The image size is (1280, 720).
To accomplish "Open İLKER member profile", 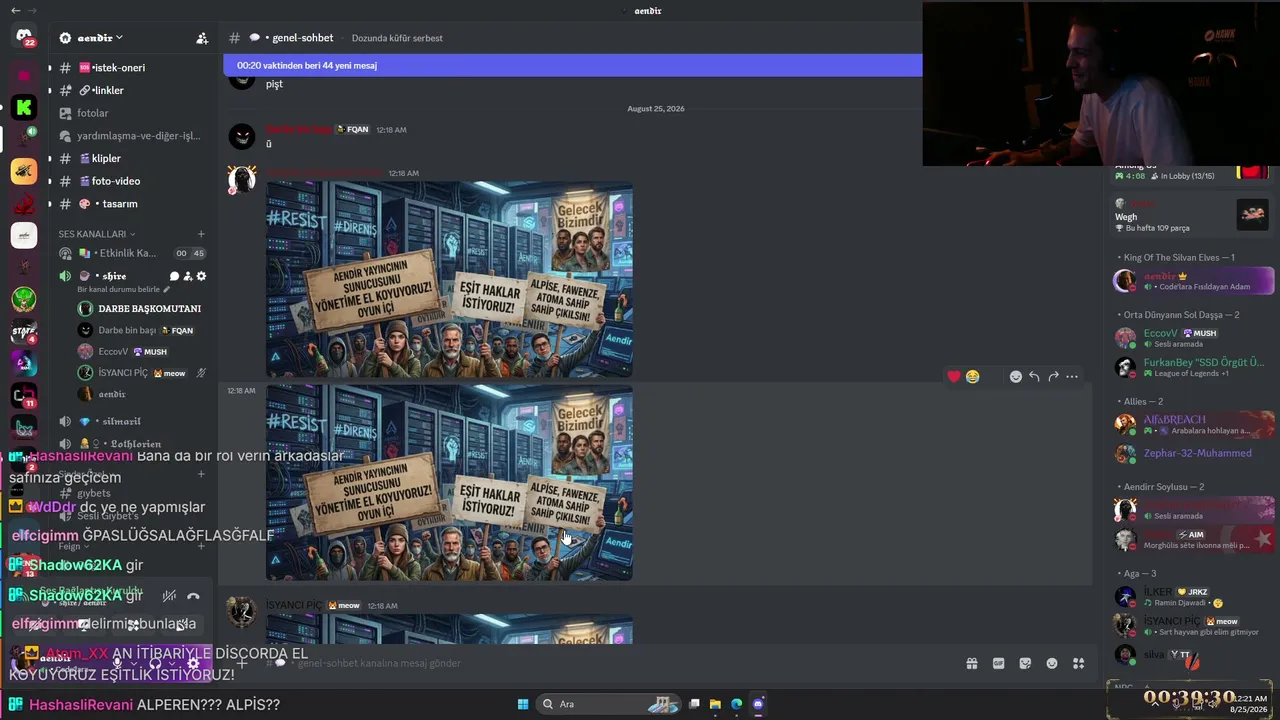I will point(1194,597).
